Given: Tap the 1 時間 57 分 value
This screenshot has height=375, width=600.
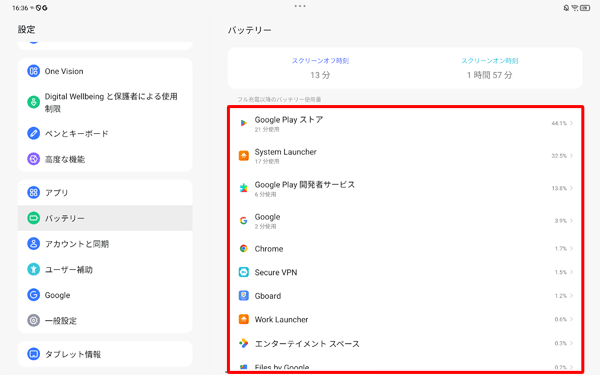Looking at the screenshot, I should click(x=489, y=75).
